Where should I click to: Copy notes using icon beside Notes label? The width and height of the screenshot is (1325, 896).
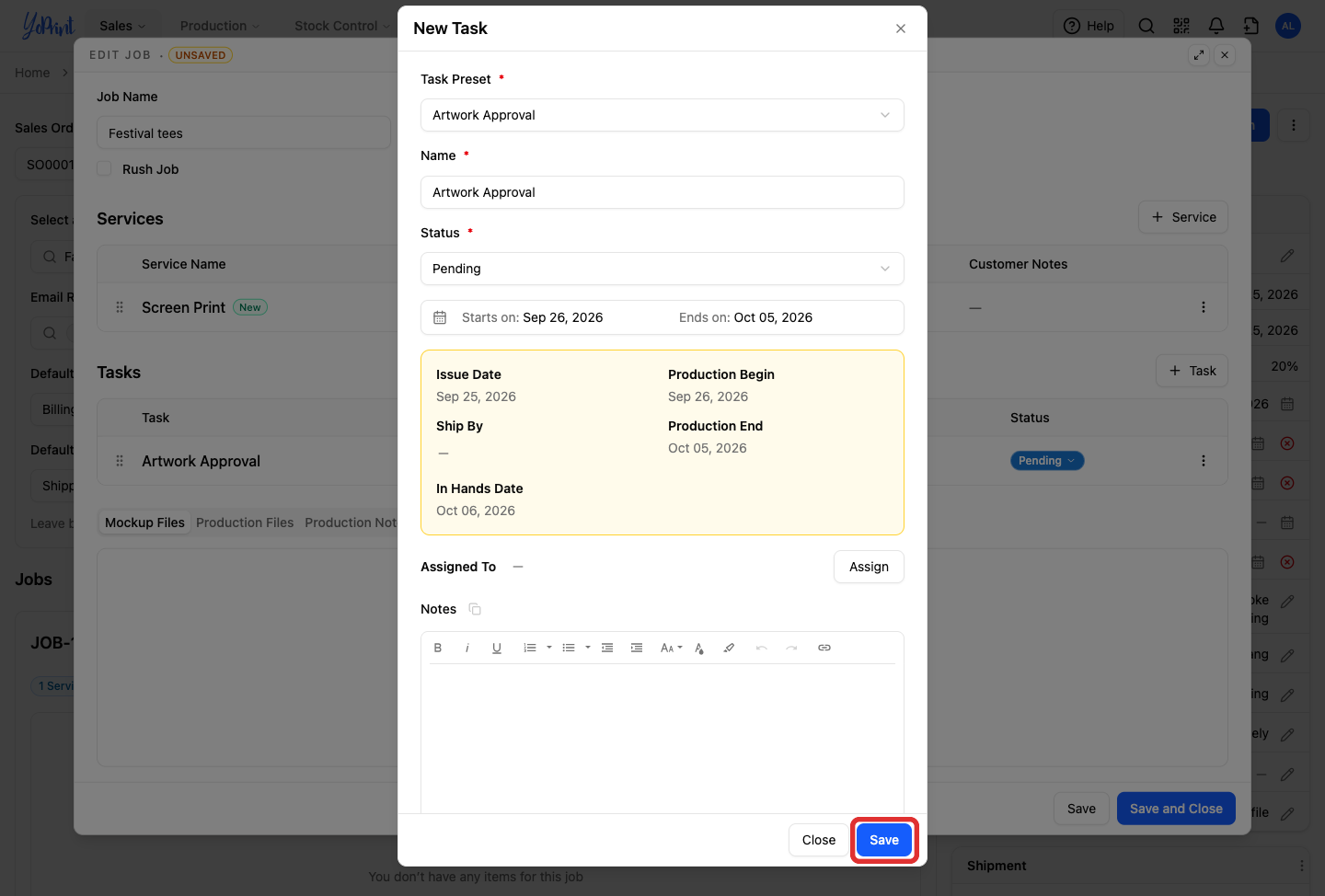[x=475, y=609]
